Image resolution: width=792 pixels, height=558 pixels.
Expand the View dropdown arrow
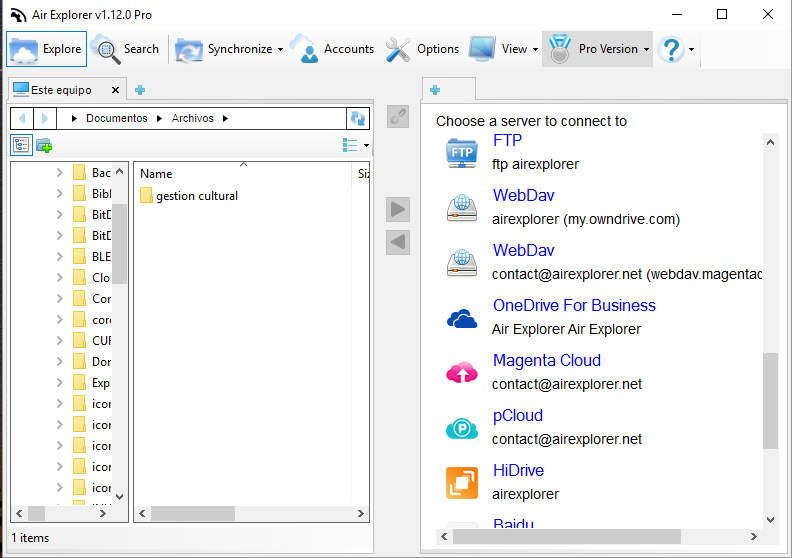[535, 49]
